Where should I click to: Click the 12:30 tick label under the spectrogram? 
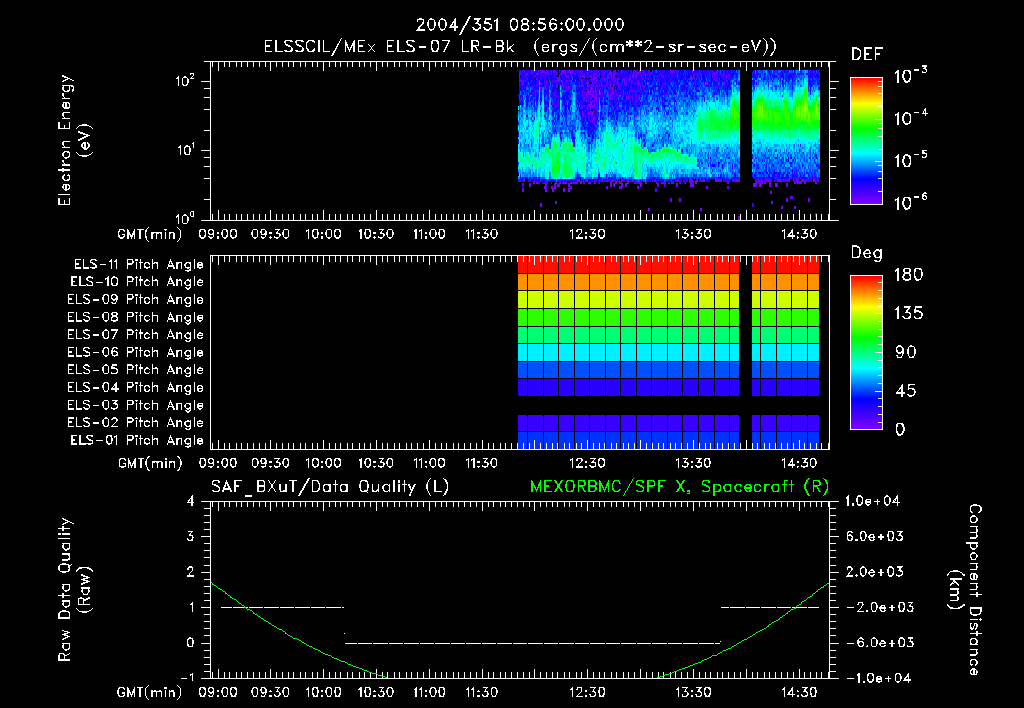(586, 234)
